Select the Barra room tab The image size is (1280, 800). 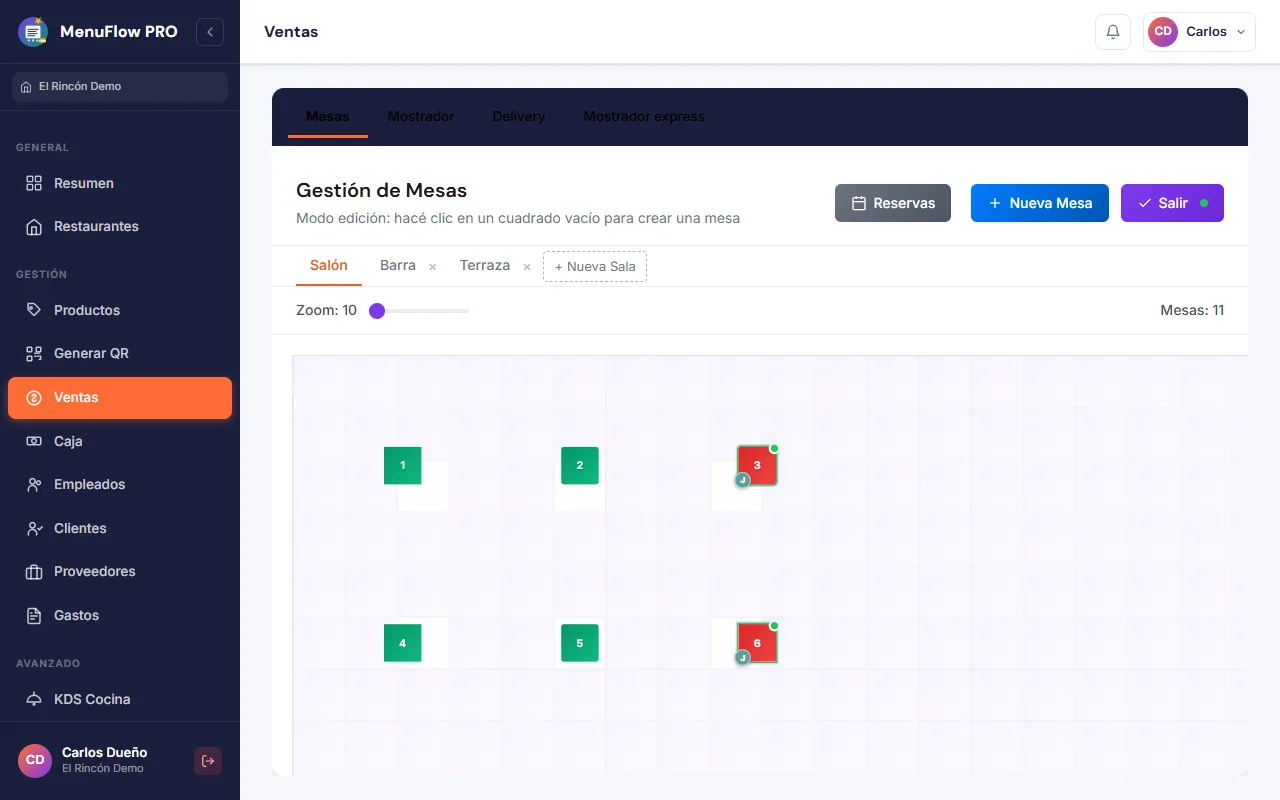(x=398, y=266)
